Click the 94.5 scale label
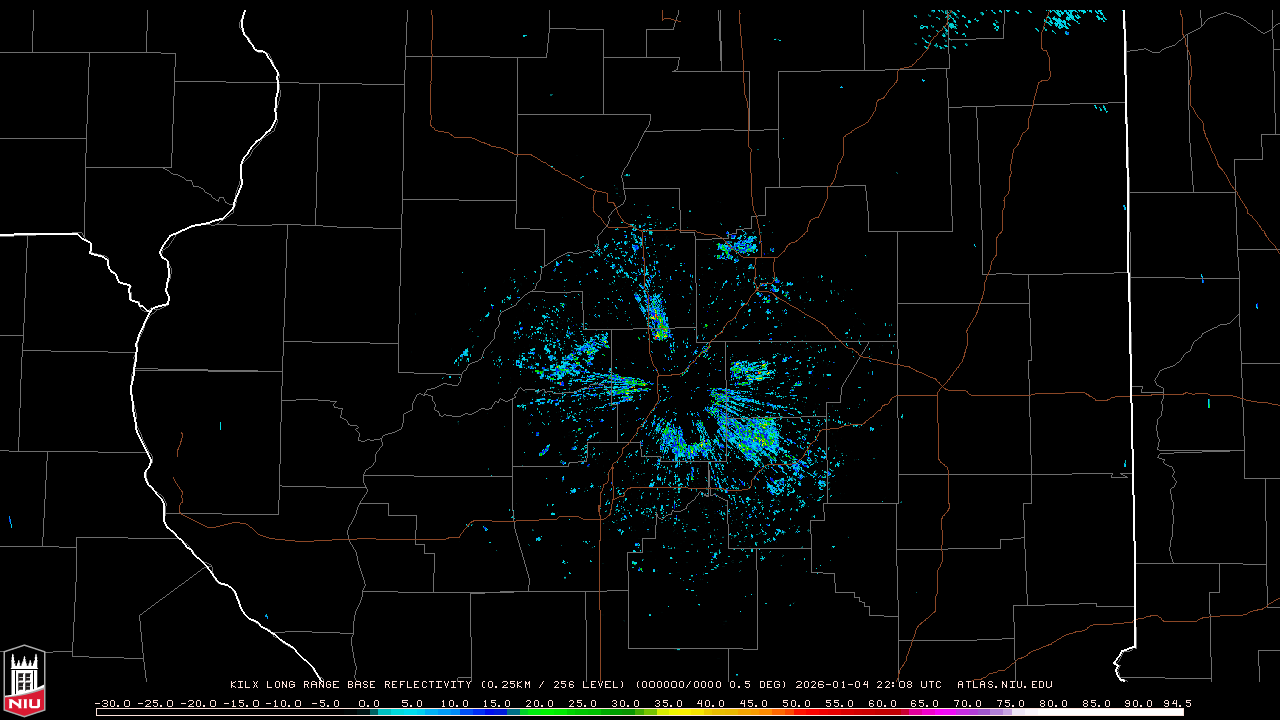The image size is (1280, 720). (1176, 703)
